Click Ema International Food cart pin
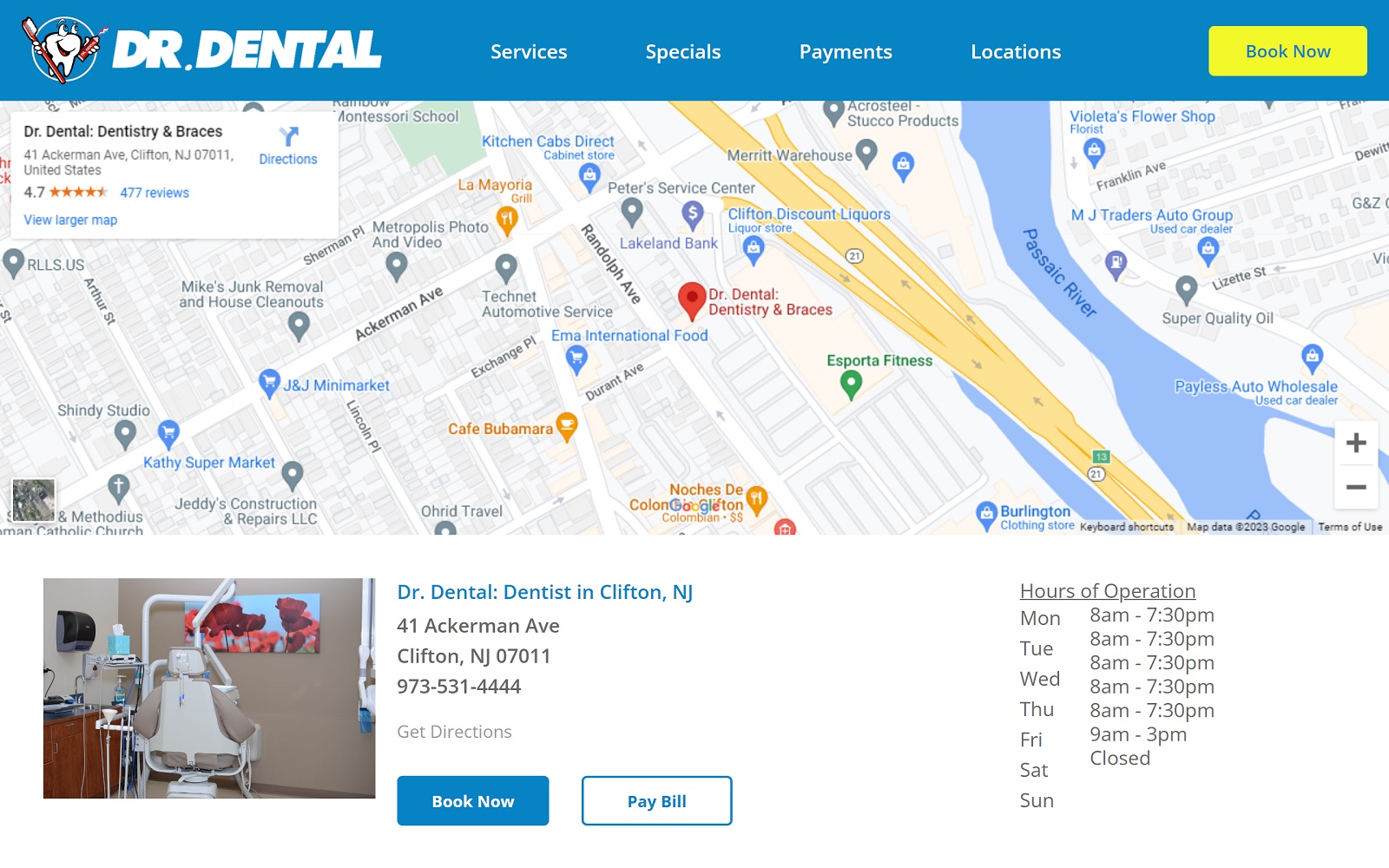The width and height of the screenshot is (1389, 868). tap(576, 359)
